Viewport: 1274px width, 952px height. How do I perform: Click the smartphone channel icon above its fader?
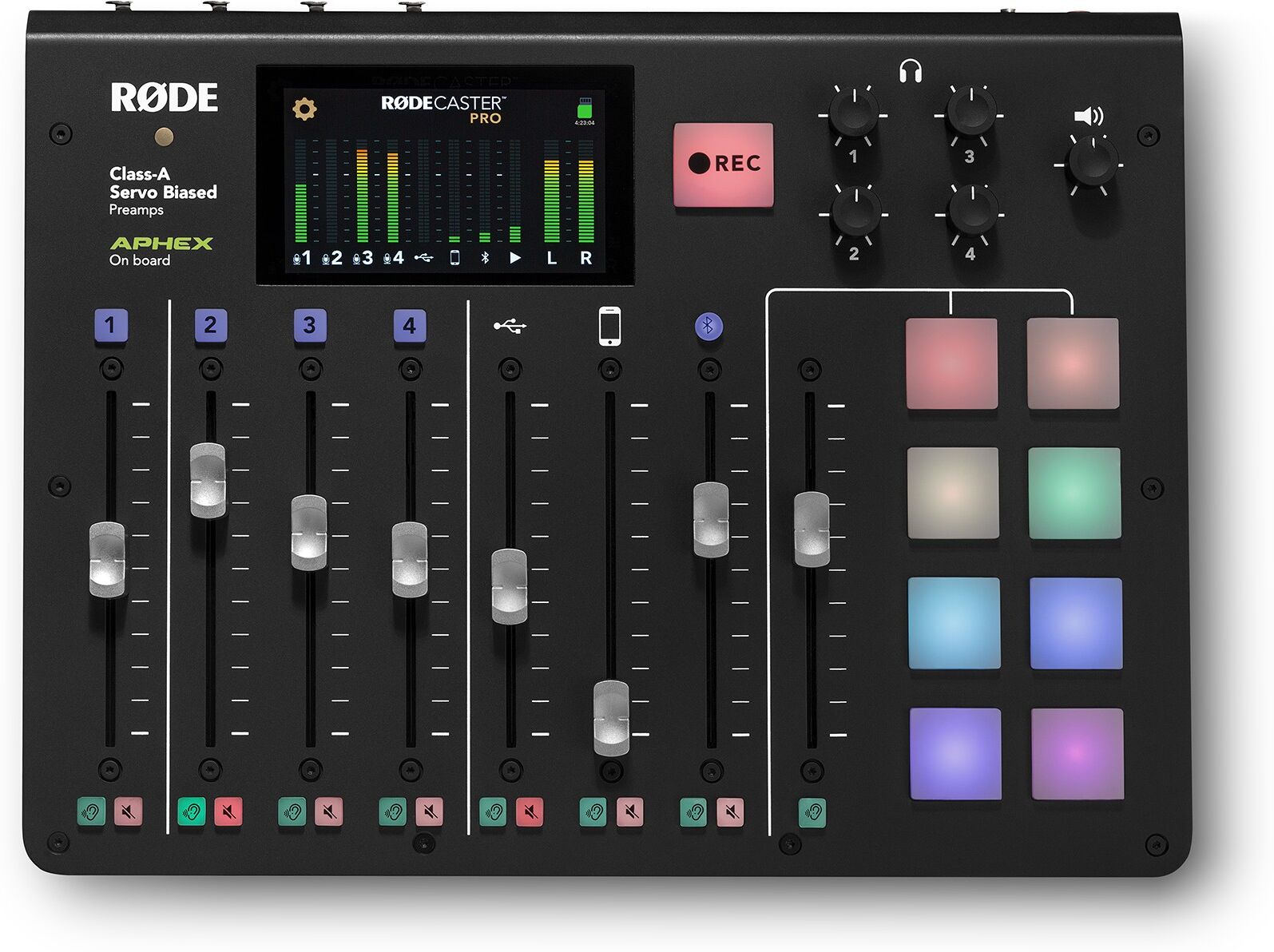pyautogui.click(x=610, y=326)
